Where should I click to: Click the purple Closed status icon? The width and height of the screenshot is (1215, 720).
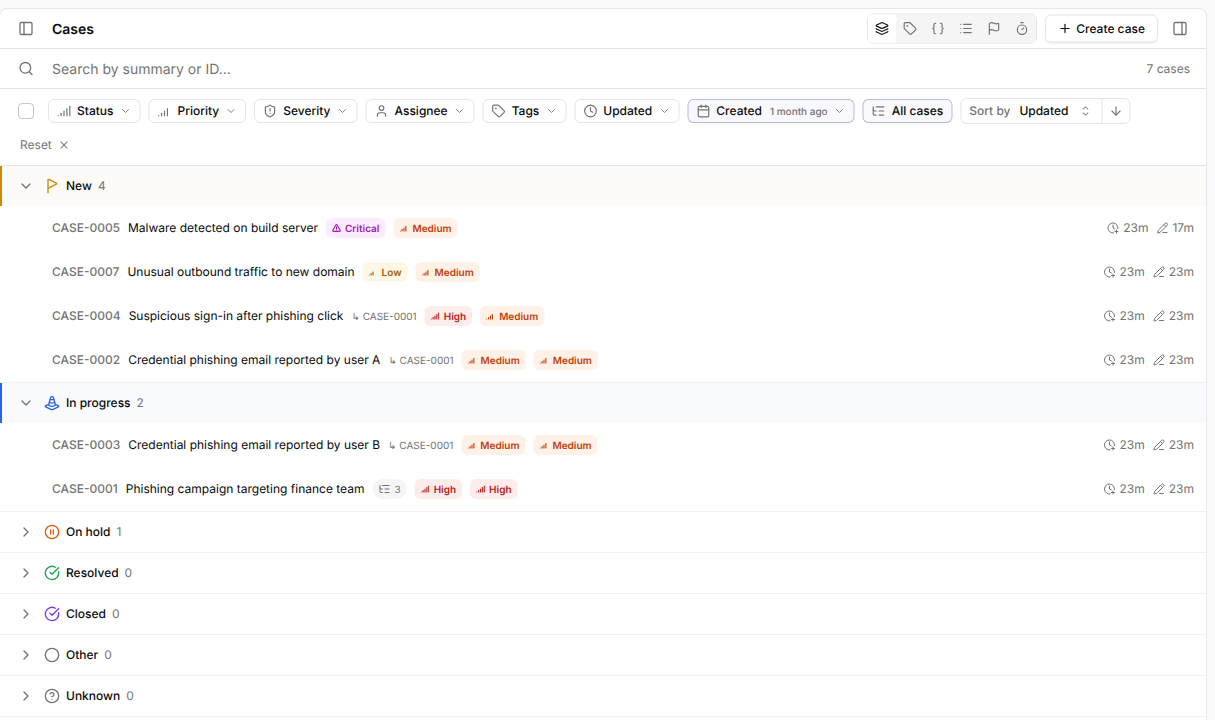tap(52, 614)
